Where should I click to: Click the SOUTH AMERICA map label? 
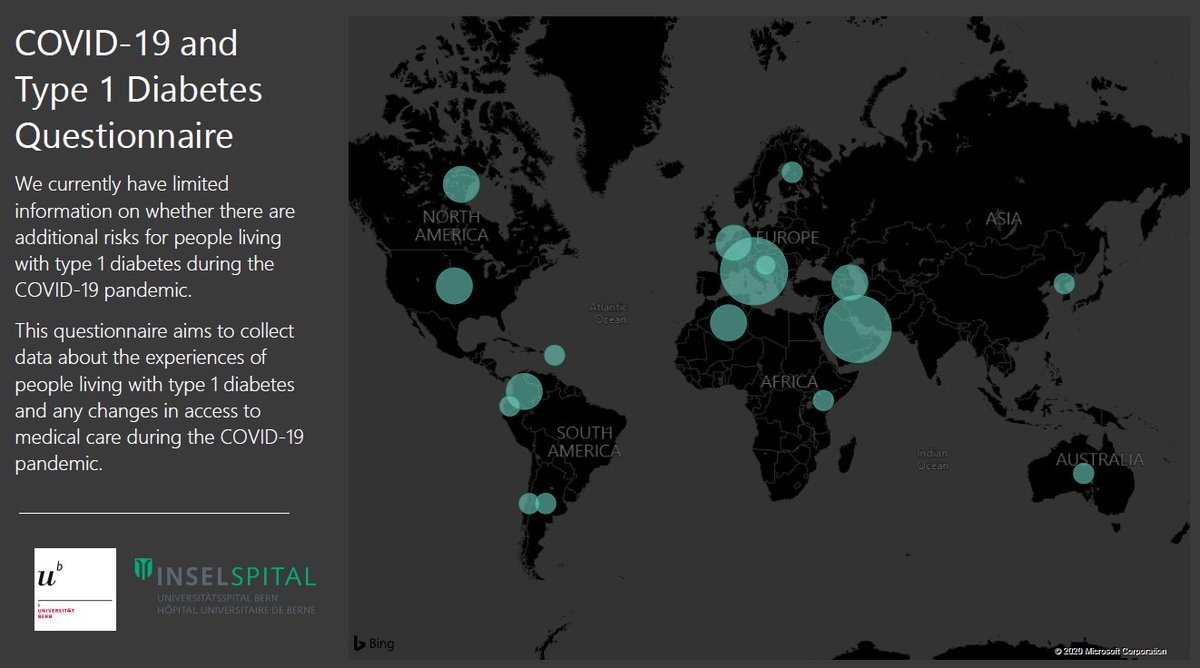pyautogui.click(x=585, y=442)
